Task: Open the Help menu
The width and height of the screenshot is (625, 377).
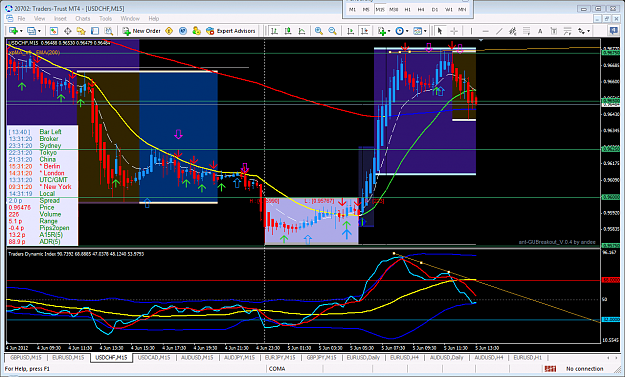Action: coord(153,18)
